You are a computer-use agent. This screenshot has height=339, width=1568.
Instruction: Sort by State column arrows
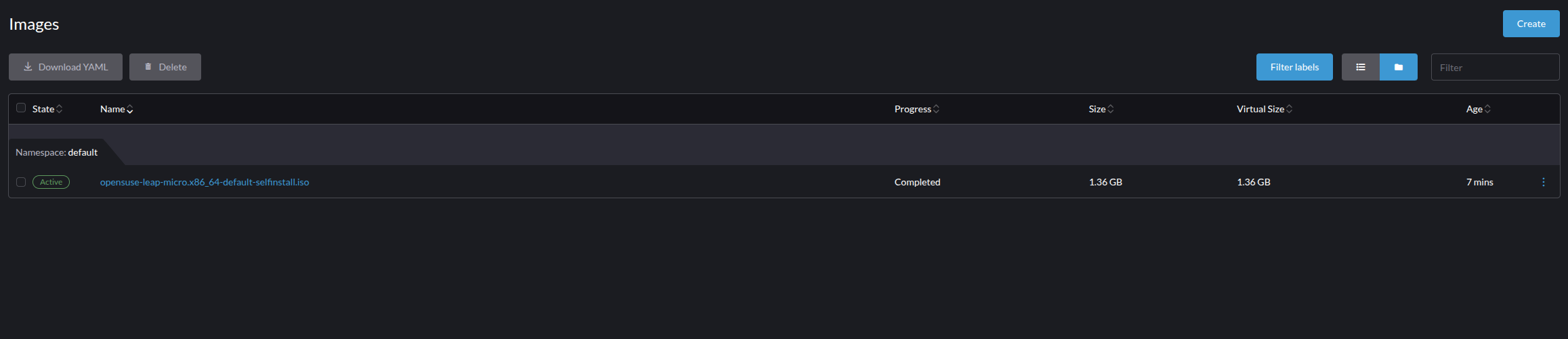60,109
